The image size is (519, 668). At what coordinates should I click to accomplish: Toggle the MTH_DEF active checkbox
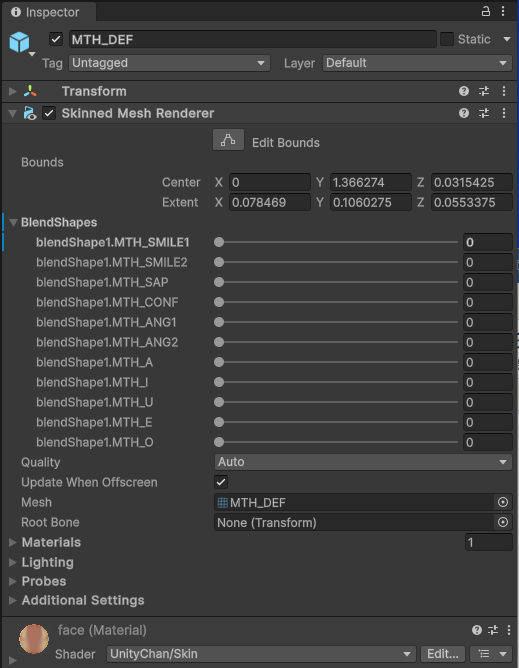pos(56,40)
